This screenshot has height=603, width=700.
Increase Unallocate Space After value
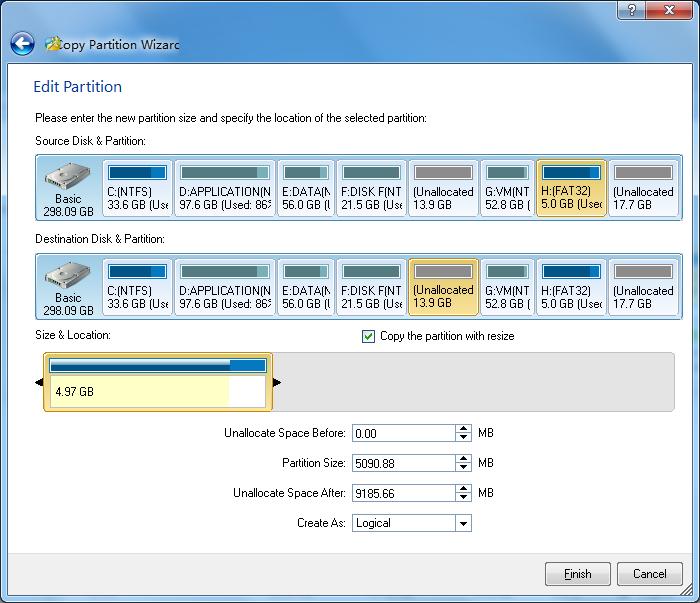(463, 488)
